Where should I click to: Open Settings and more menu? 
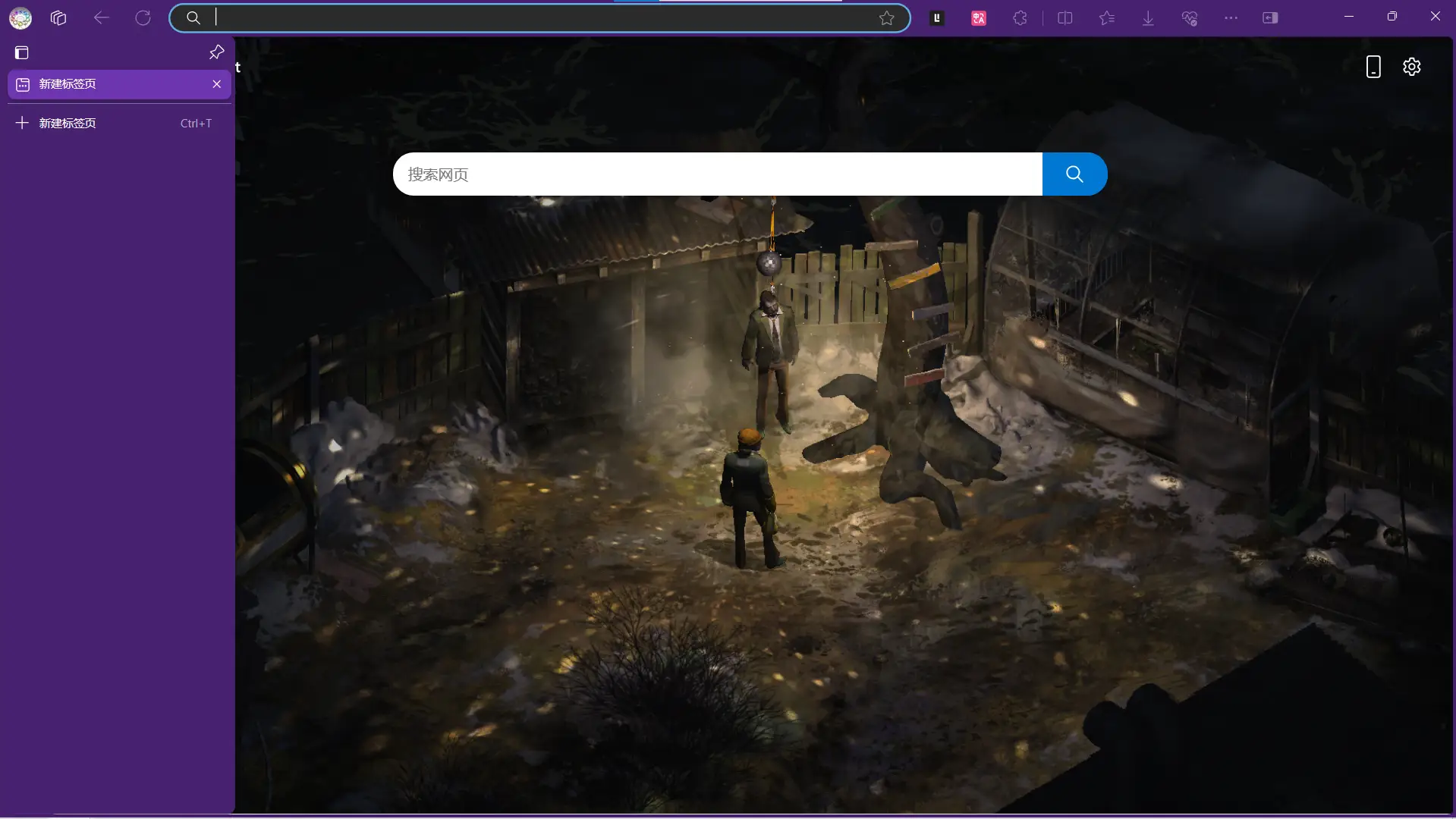[x=1231, y=18]
